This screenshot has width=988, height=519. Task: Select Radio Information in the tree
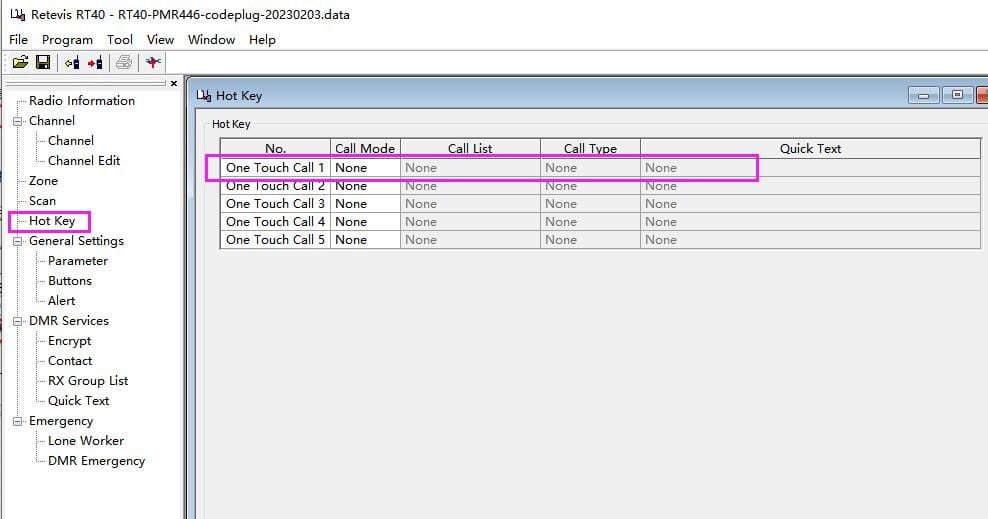coord(81,101)
